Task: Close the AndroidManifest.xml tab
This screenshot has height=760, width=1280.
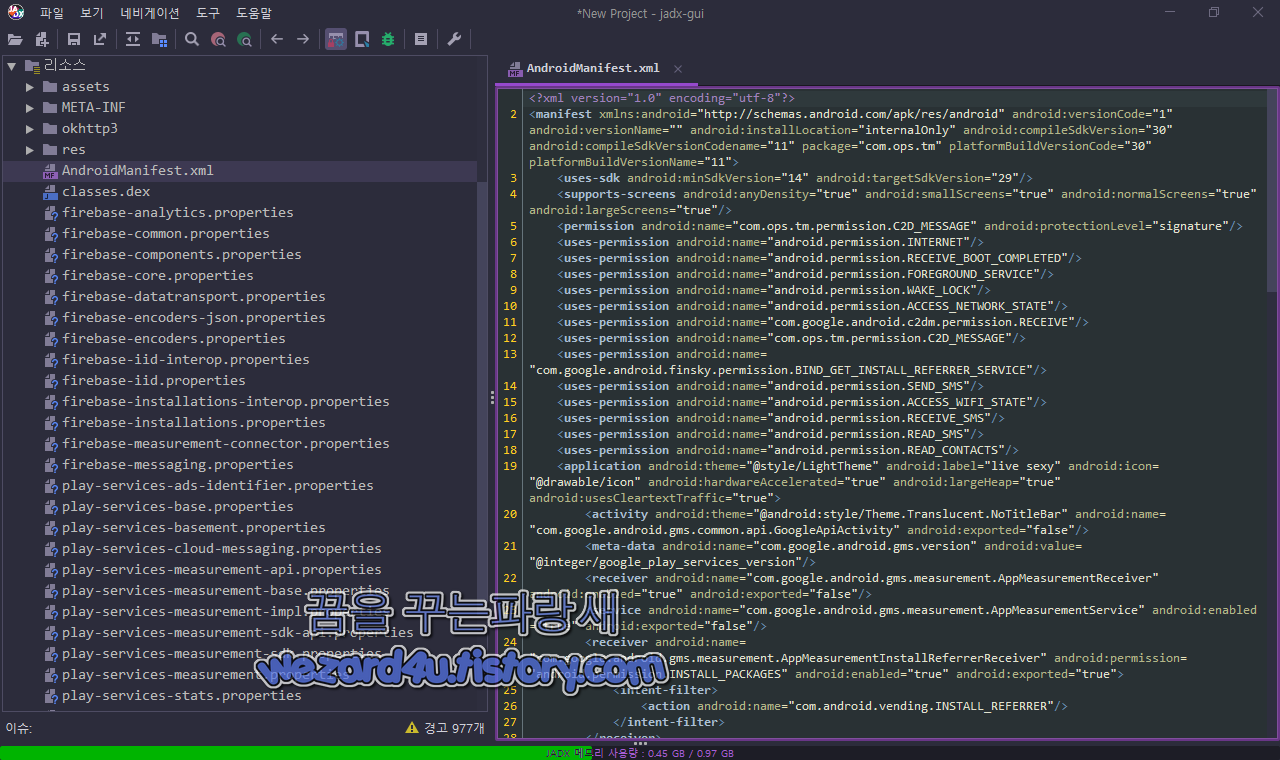Action: [678, 69]
